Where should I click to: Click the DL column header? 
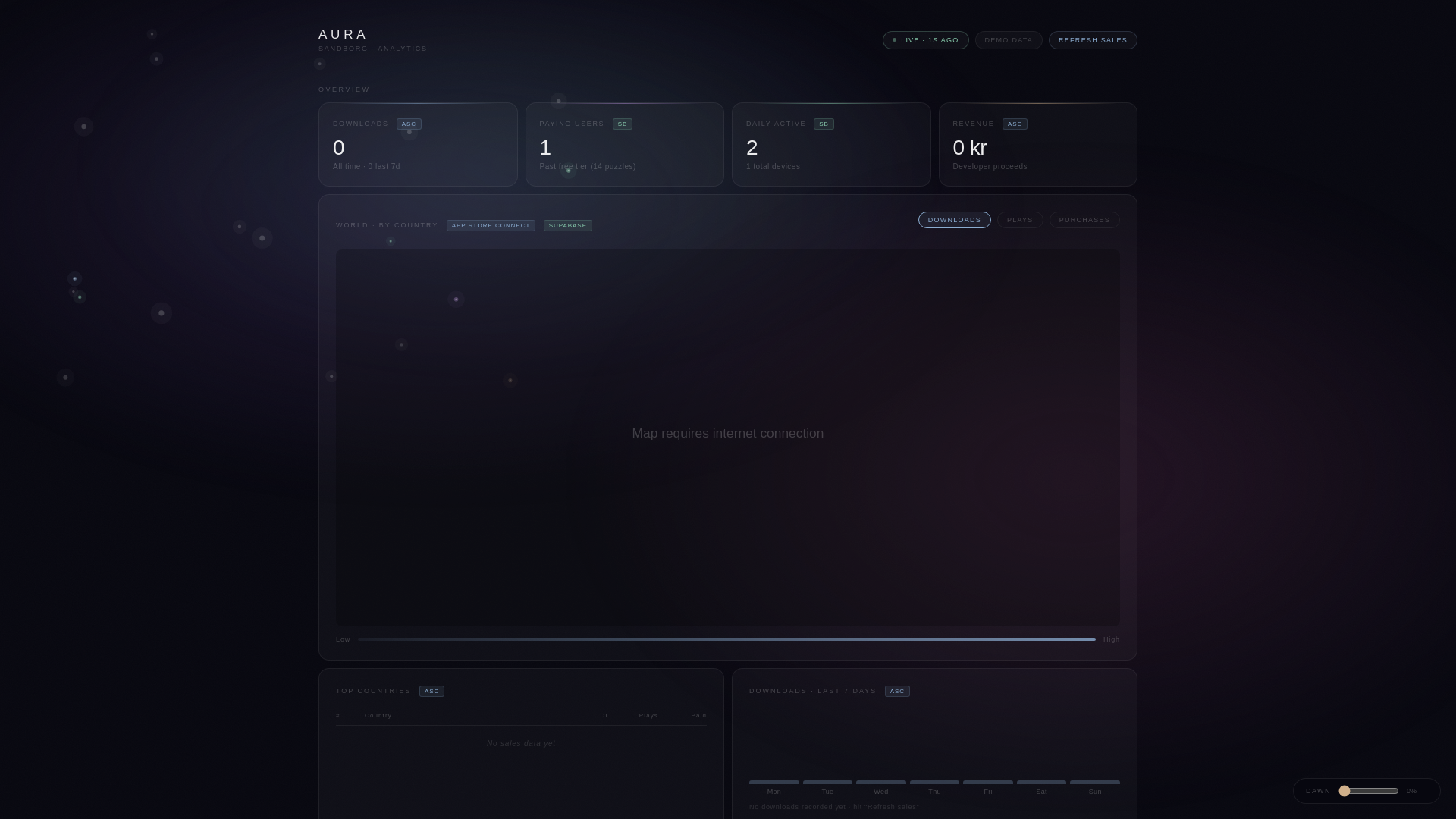(x=604, y=716)
